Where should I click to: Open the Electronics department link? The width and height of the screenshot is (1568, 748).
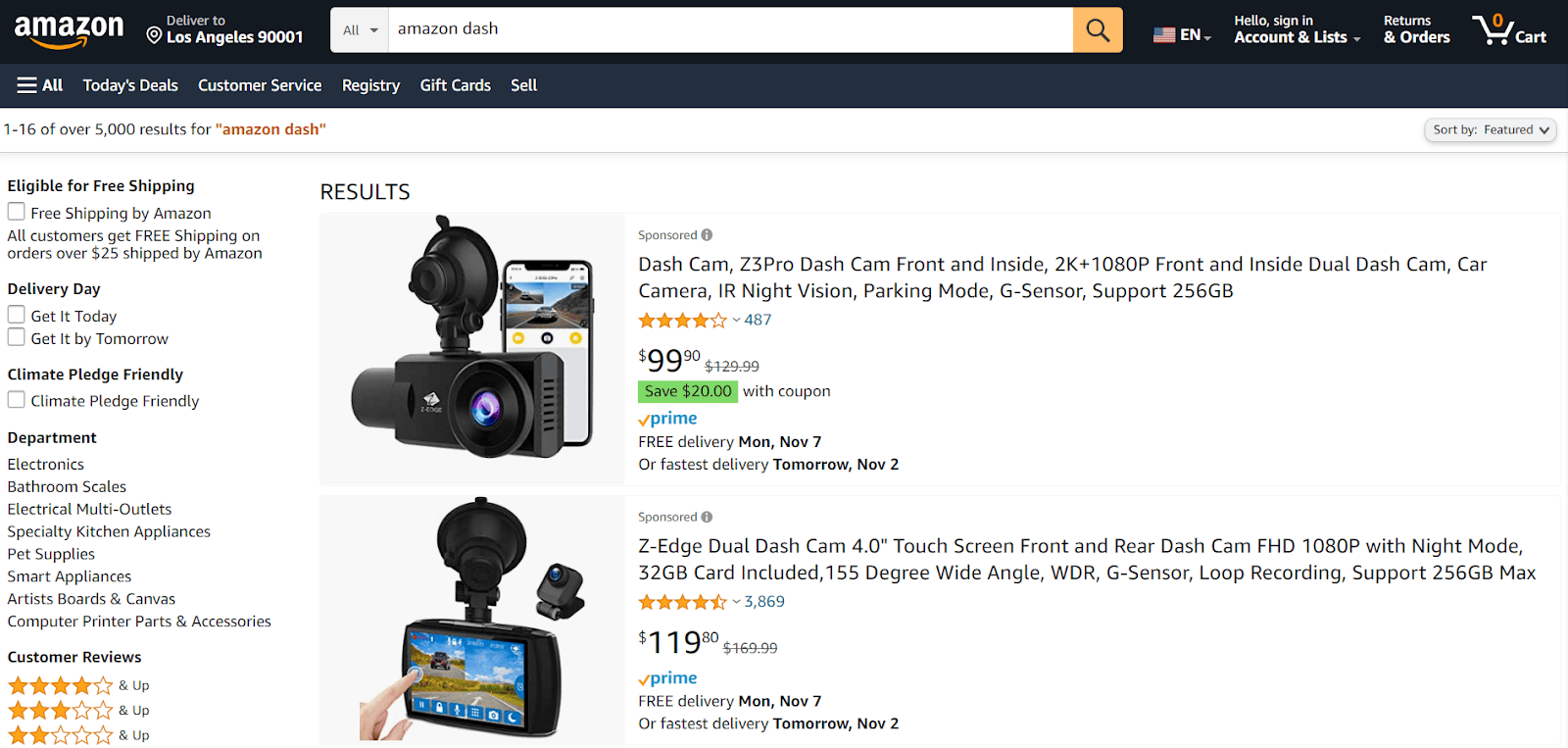46,465
